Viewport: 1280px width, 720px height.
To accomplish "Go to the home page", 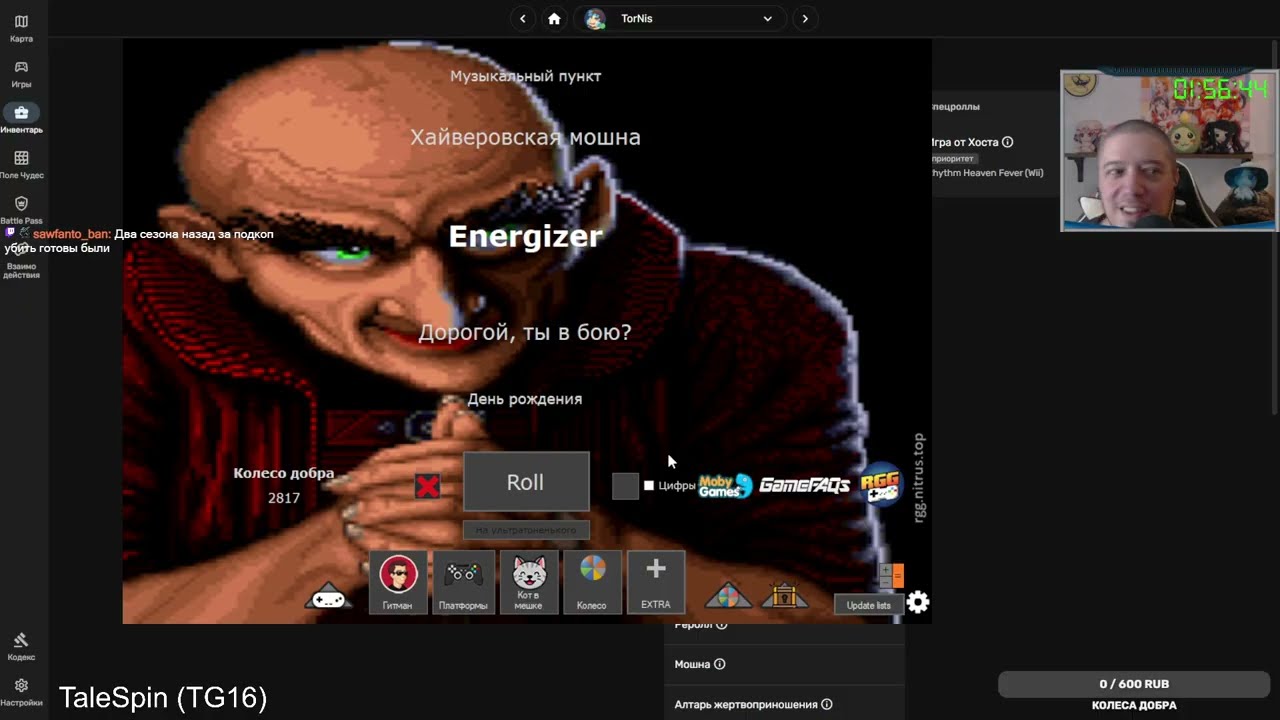I will (x=554, y=18).
